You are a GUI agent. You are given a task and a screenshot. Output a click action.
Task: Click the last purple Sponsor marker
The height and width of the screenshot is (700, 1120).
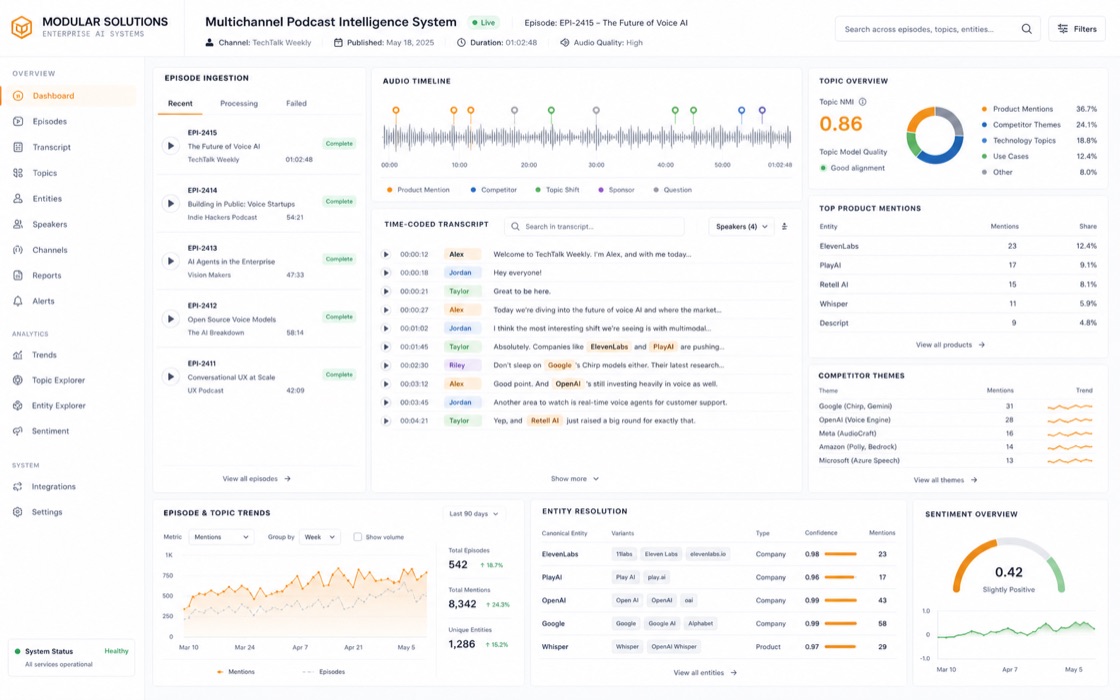coord(762,110)
